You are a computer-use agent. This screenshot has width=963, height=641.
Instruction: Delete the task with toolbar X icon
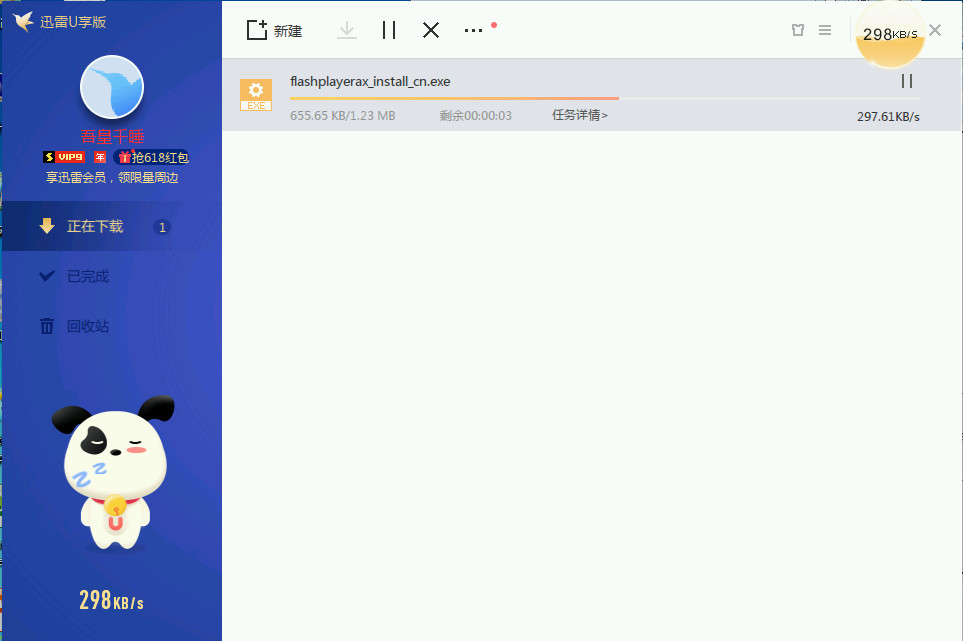click(x=431, y=30)
